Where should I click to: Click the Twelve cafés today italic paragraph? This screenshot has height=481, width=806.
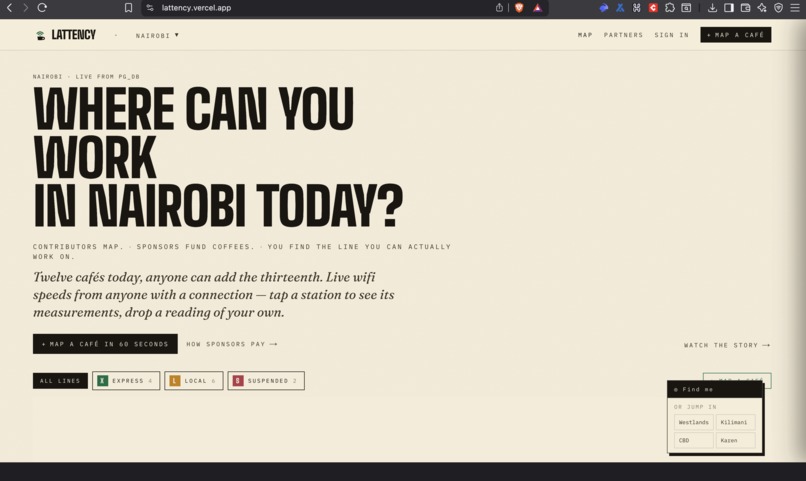point(213,295)
